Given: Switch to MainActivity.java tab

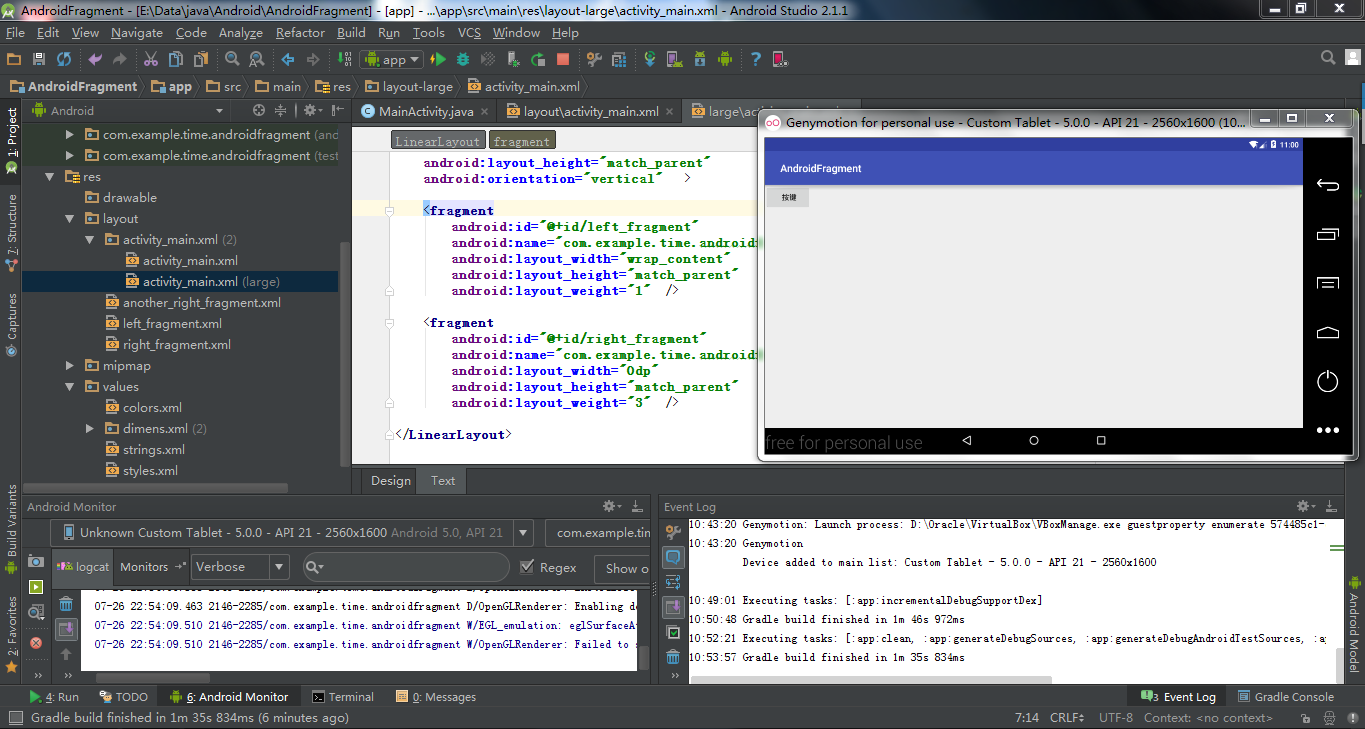Looking at the screenshot, I should [425, 111].
